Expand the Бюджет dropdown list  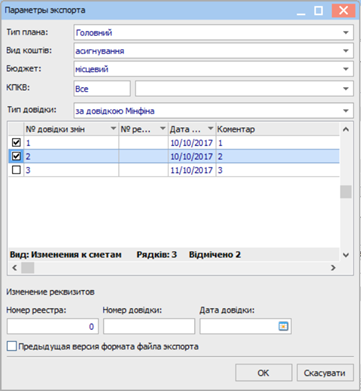click(346, 69)
